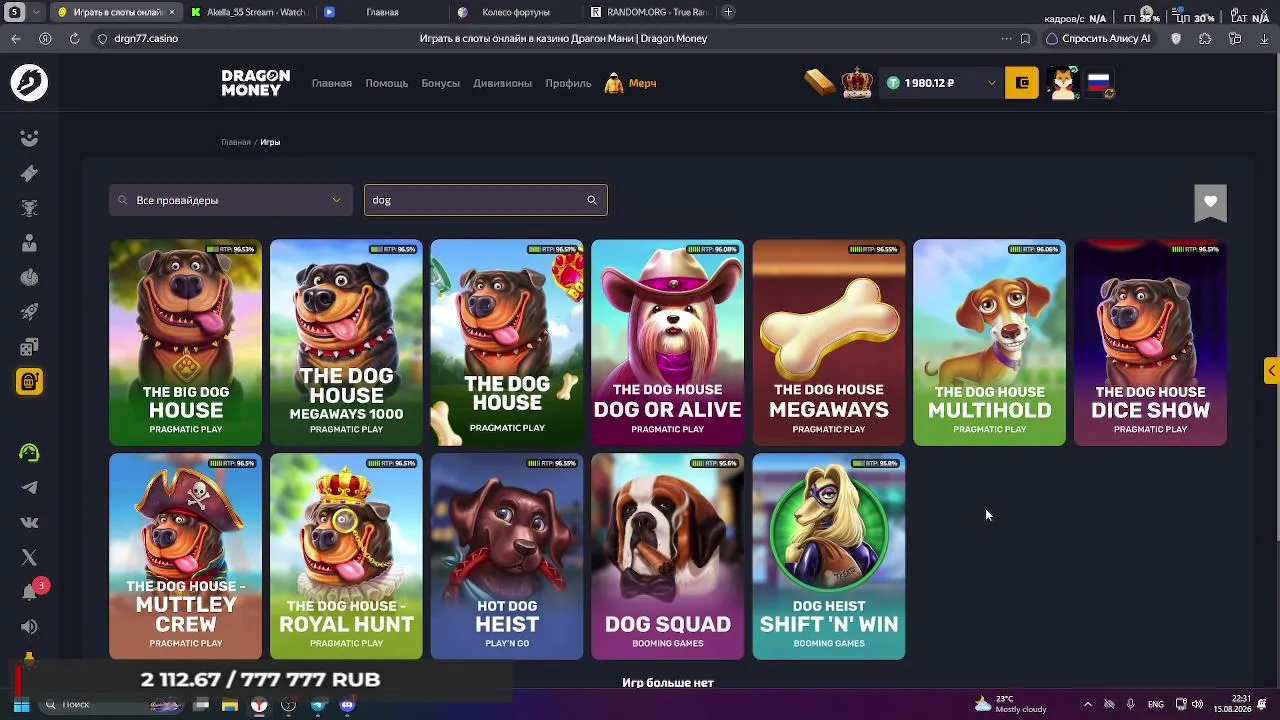Click the game search input field
Image resolution: width=1280 pixels, height=720 pixels.
(x=486, y=200)
